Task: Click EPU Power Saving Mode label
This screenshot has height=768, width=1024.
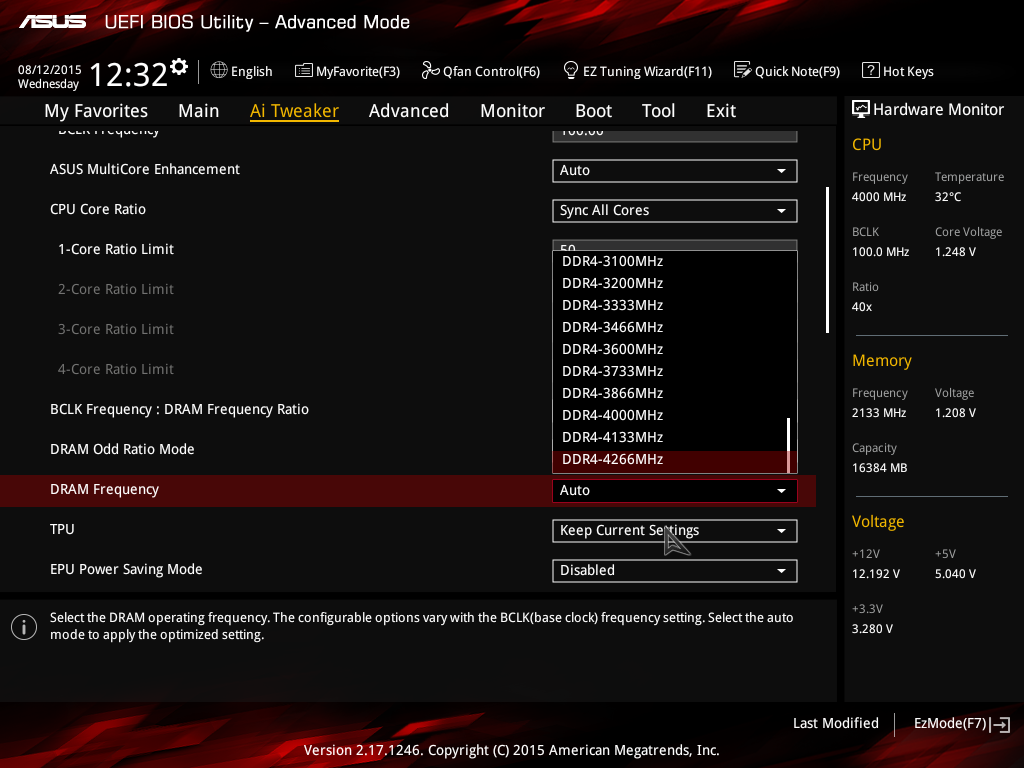Action: (126, 569)
